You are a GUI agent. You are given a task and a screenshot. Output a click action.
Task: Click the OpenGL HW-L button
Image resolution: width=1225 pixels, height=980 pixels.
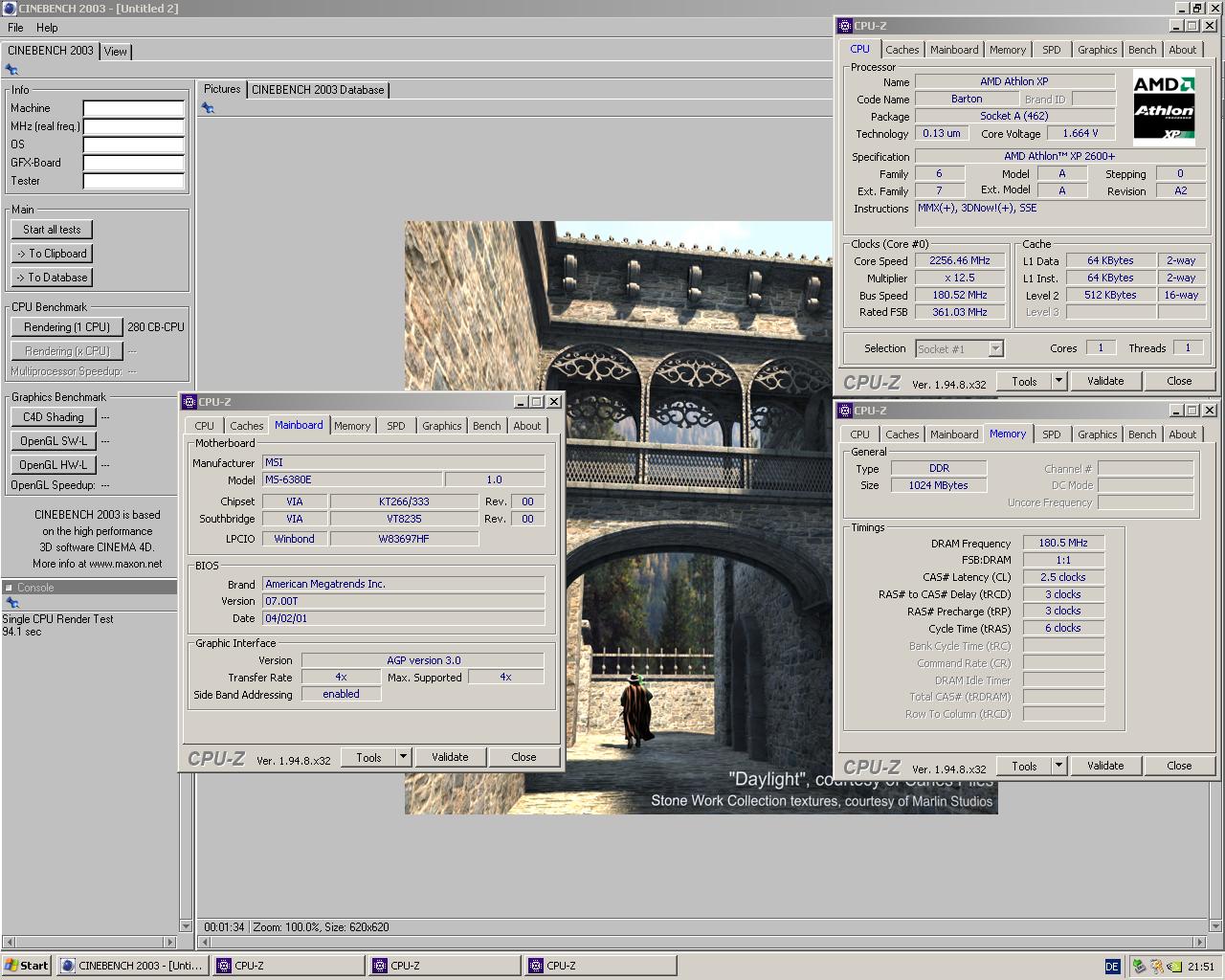pyautogui.click(x=54, y=465)
